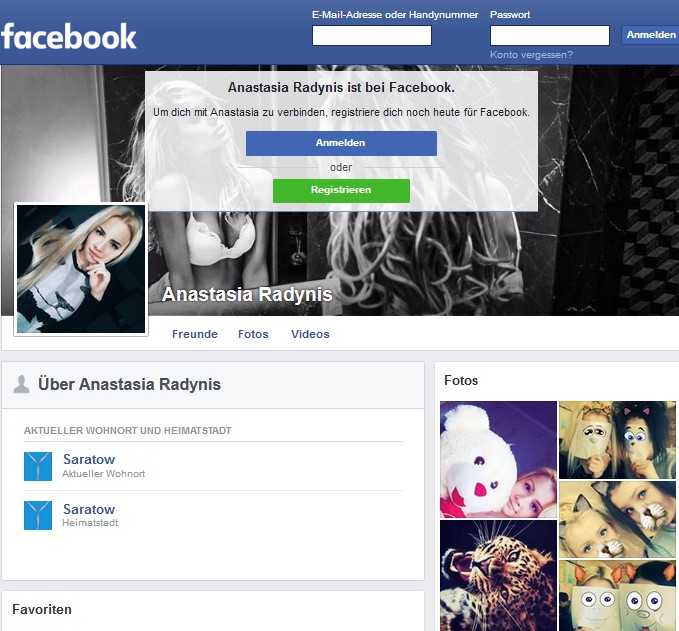
Task: Click the Fotos heading in the side panel
Action: tap(461, 380)
